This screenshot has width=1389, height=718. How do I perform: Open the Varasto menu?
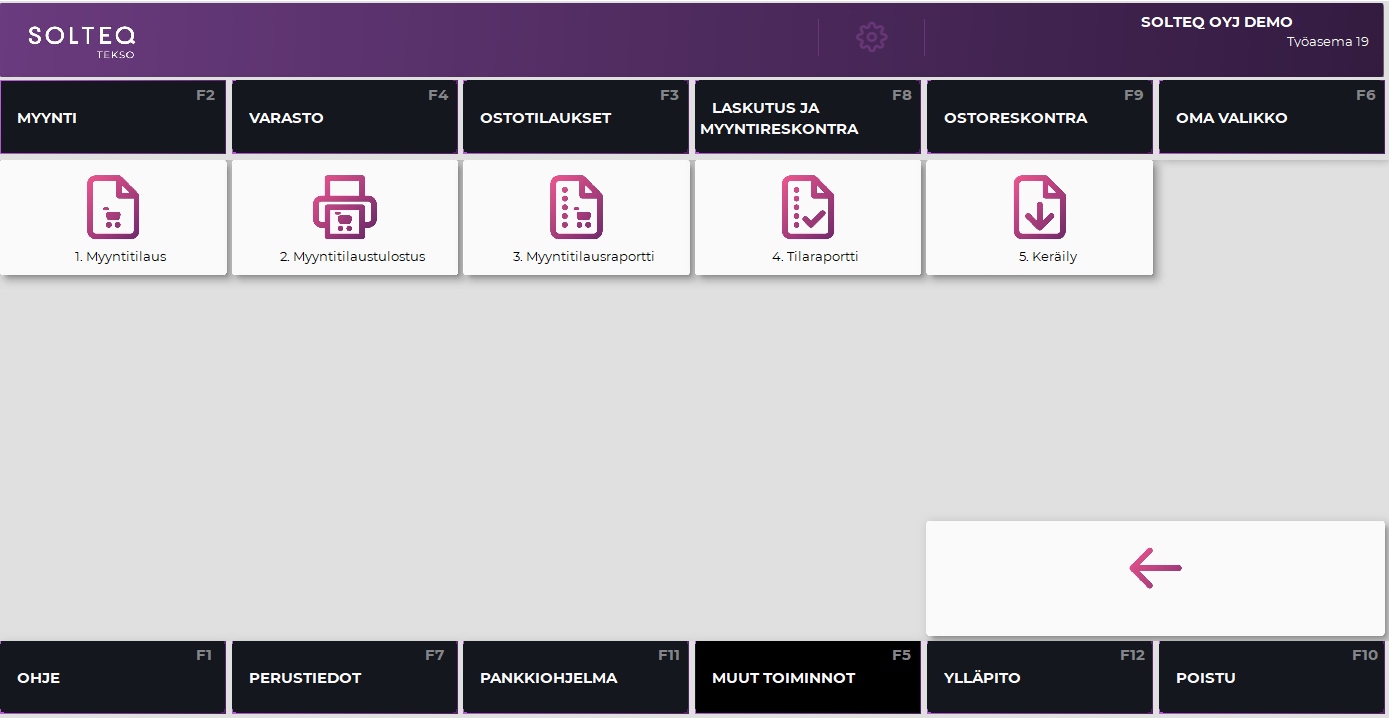(x=345, y=118)
